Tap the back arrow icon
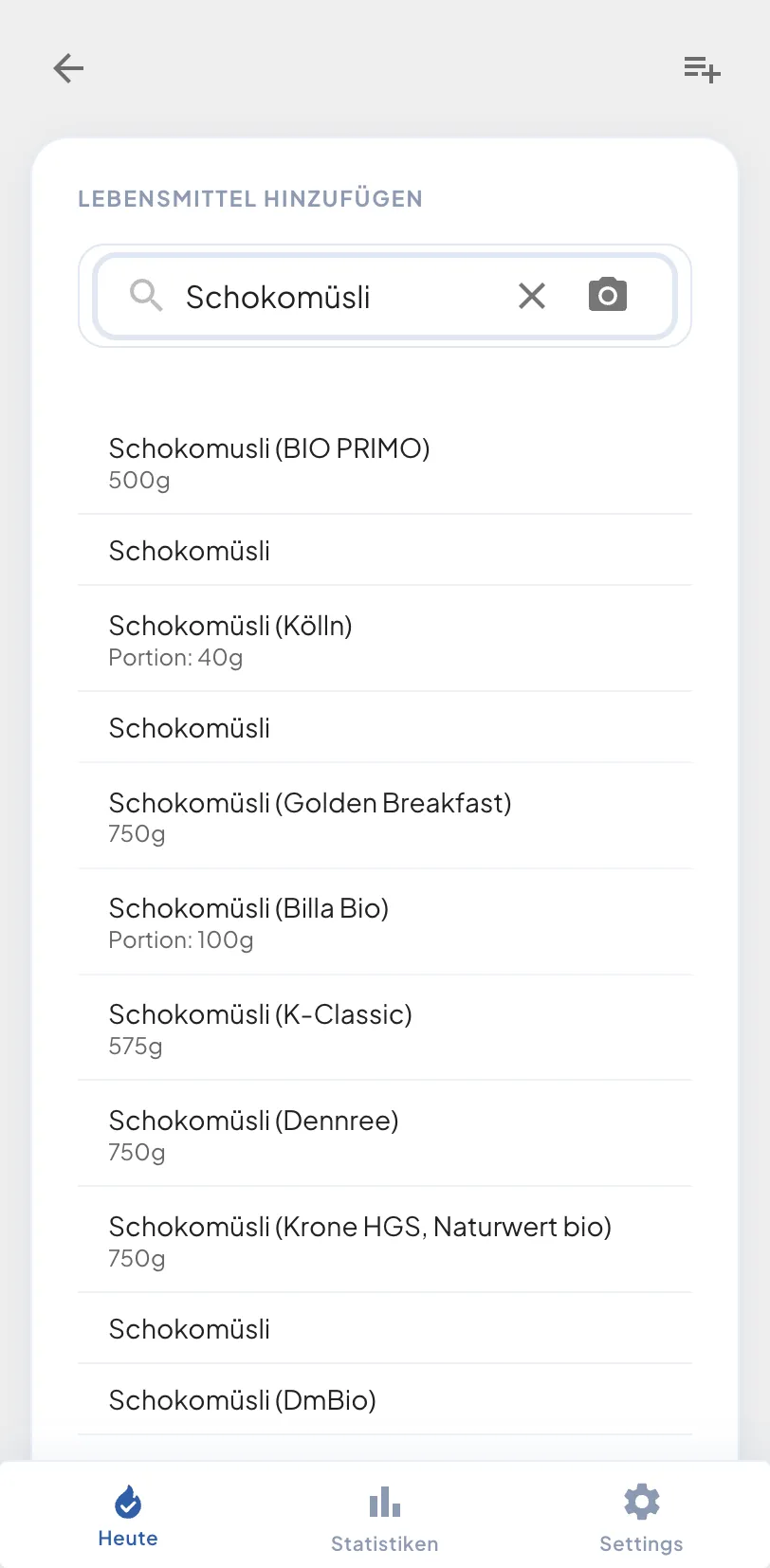 [68, 68]
